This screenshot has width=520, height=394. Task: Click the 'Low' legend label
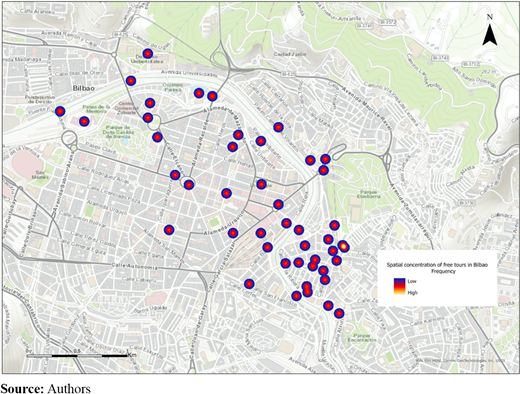coord(412,281)
